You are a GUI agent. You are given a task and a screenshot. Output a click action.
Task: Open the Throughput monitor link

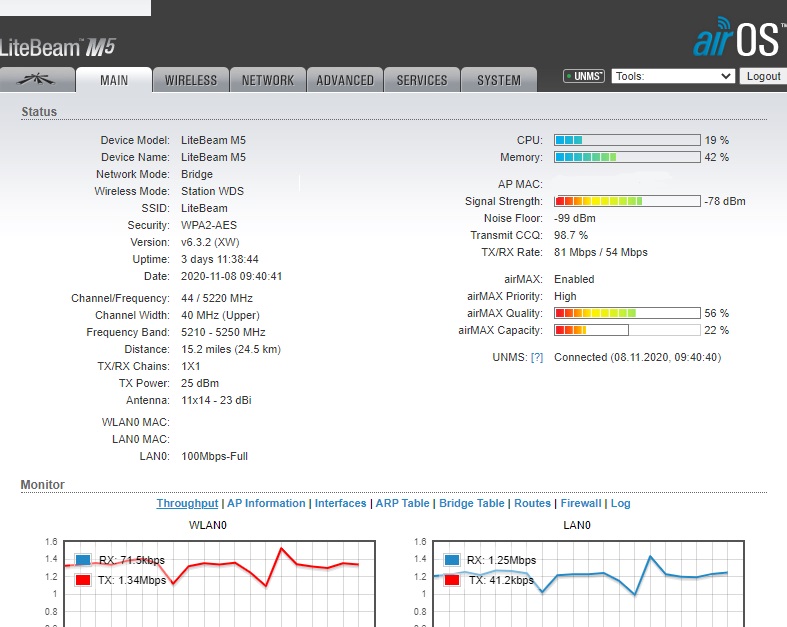point(187,503)
